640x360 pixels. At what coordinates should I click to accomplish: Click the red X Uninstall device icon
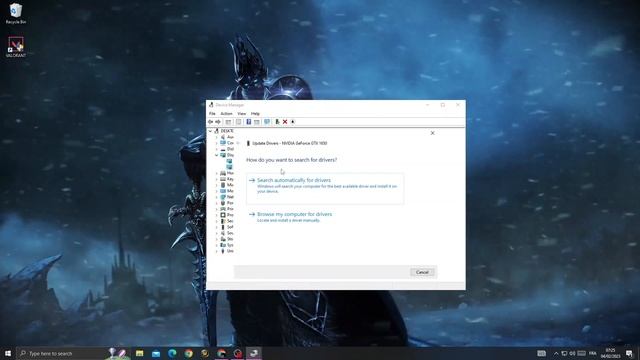pyautogui.click(x=285, y=122)
